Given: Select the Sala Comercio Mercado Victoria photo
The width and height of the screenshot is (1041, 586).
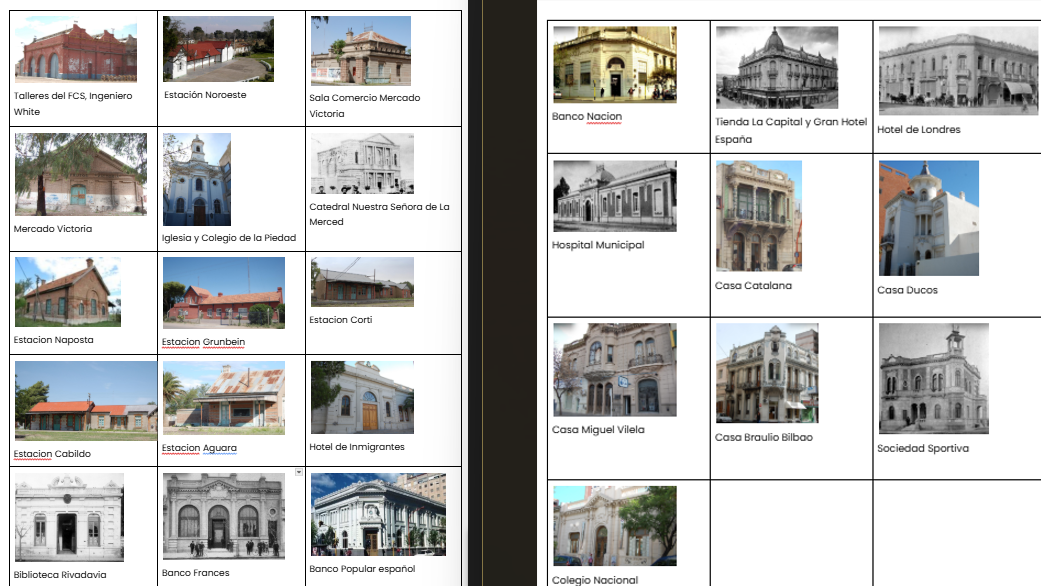Looking at the screenshot, I should point(360,51).
